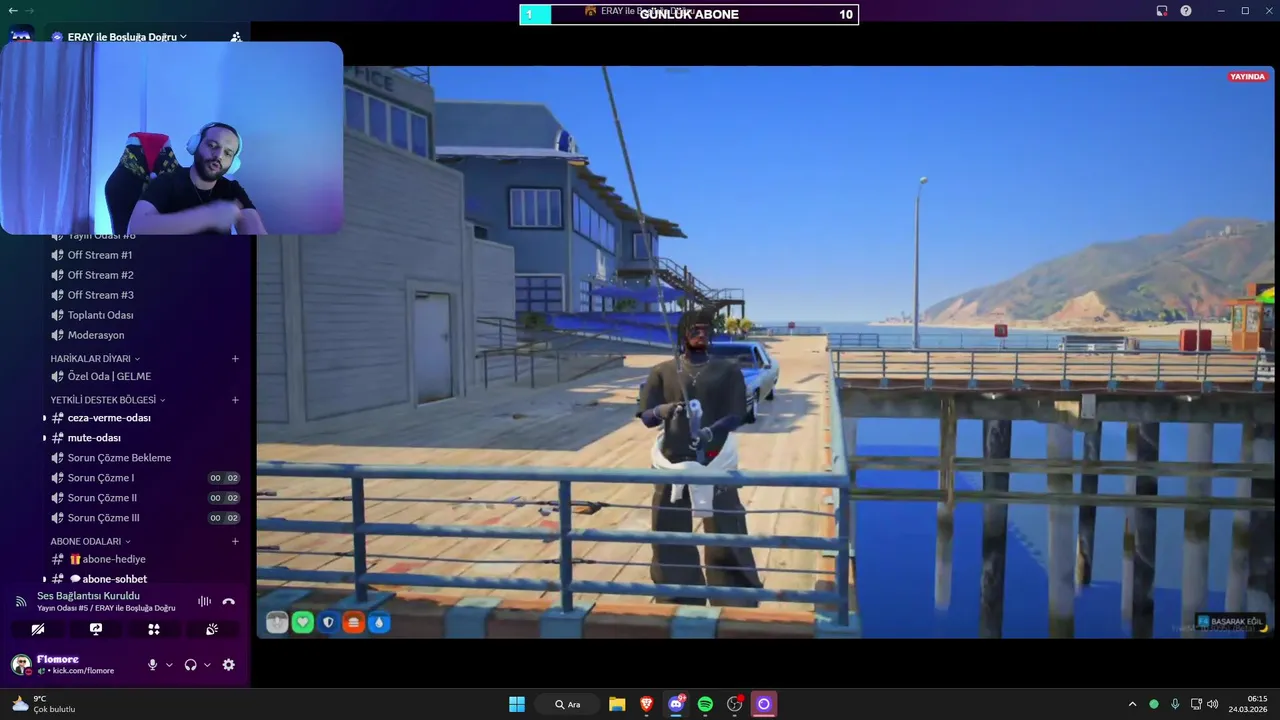Open OBS Studio from the taskbar

[735, 704]
